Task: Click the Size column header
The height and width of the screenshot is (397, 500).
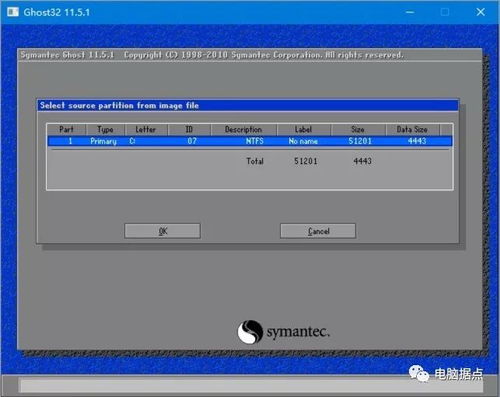Action: tap(358, 129)
